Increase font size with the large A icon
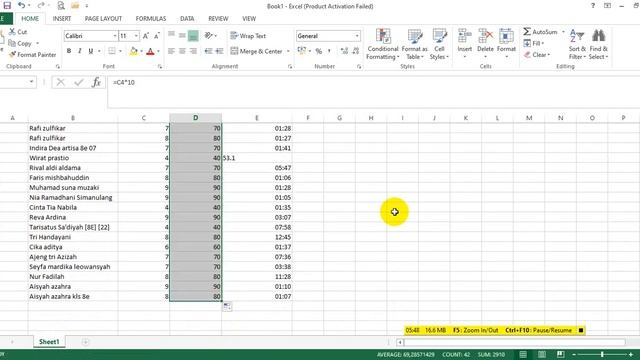 146,36
